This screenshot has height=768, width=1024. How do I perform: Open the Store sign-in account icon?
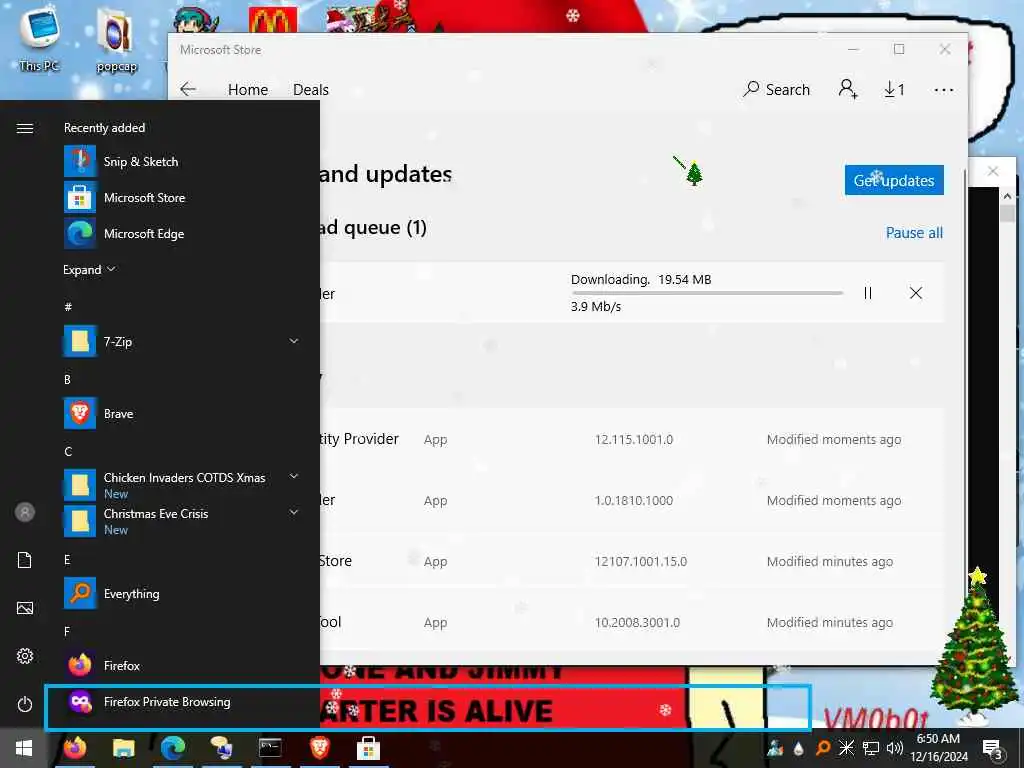click(848, 89)
